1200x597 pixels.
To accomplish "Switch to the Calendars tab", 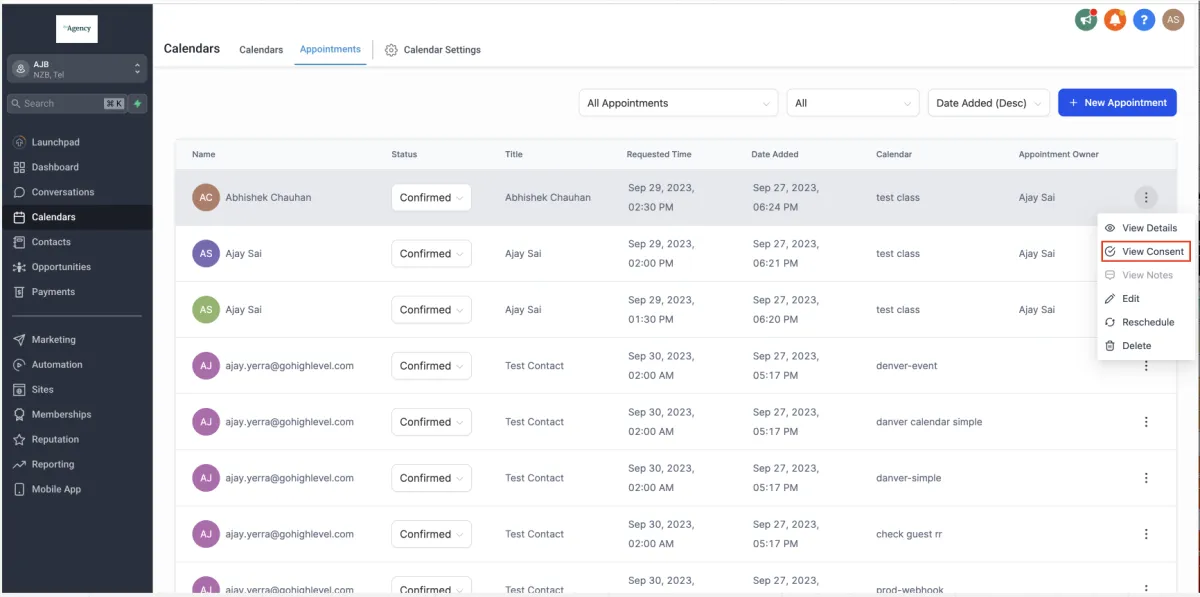I will [261, 50].
